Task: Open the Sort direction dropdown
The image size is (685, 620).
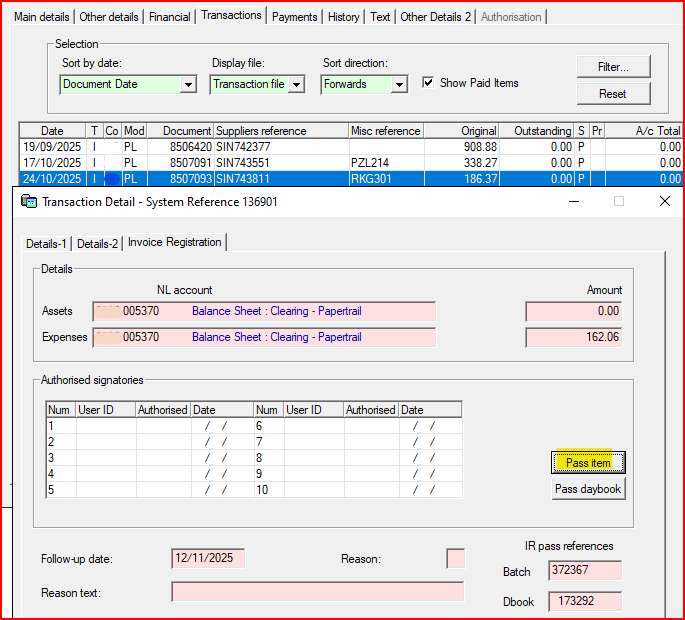Action: click(399, 85)
